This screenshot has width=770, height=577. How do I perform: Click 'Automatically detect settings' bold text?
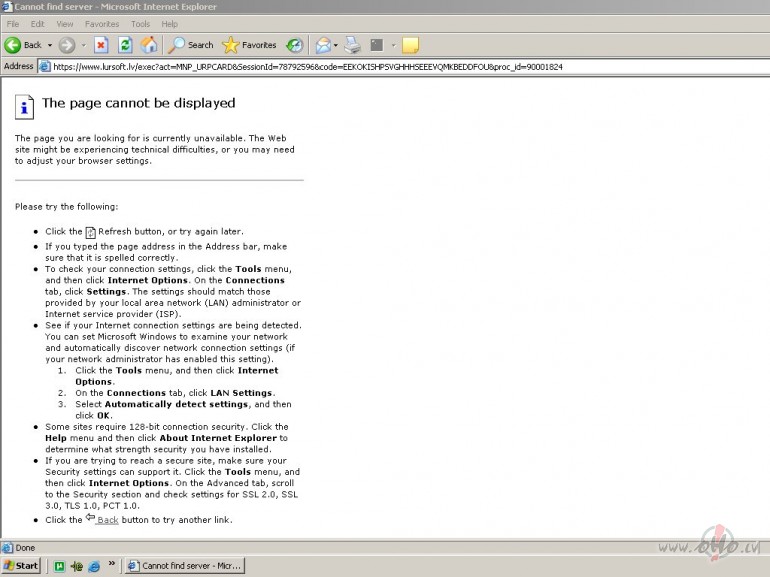[176, 404]
